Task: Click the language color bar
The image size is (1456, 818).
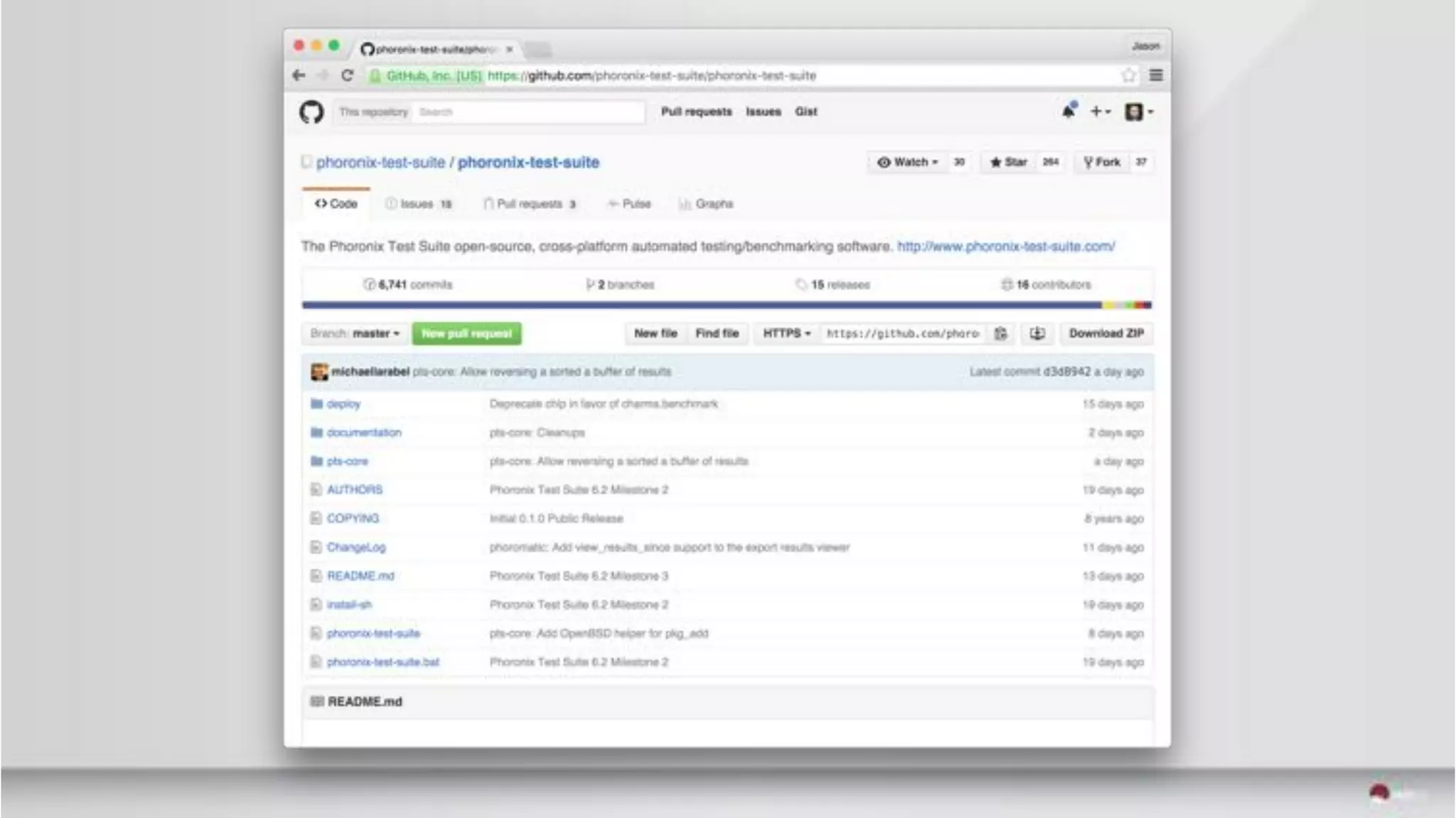Action: pyautogui.click(x=727, y=305)
